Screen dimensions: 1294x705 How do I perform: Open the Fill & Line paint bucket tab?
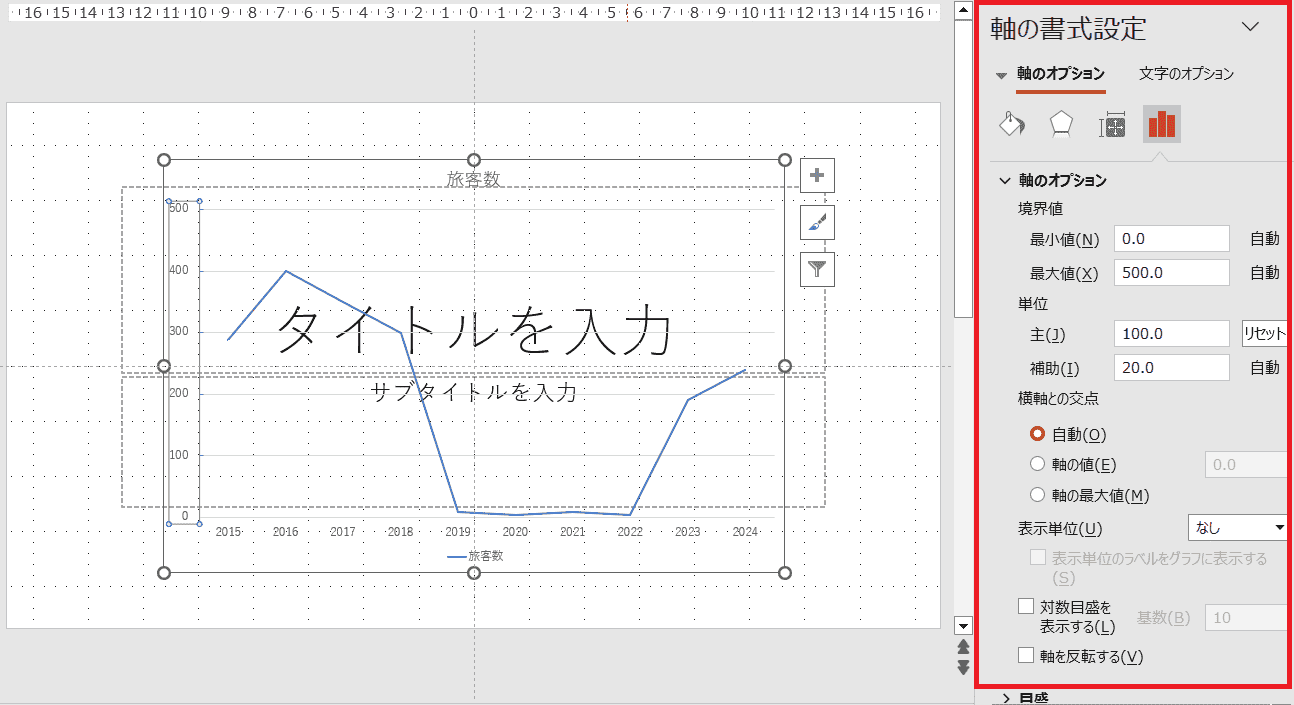[1012, 124]
